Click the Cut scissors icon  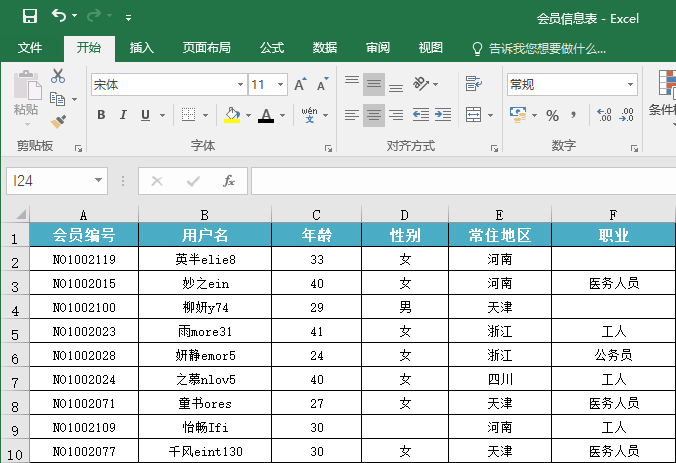pyautogui.click(x=58, y=76)
